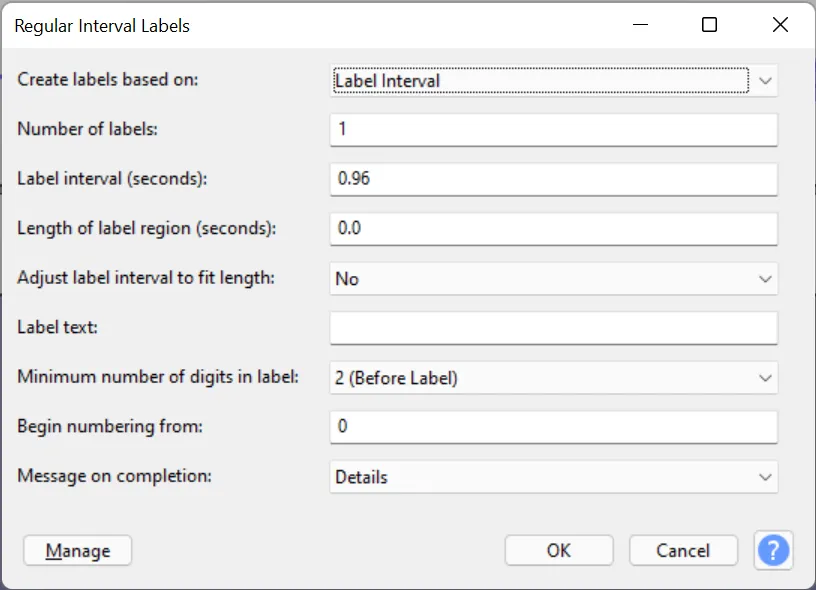Screen dimensions: 816x590
Task: Click the Label Interval dropdown arrow
Action: pyautogui.click(x=766, y=80)
